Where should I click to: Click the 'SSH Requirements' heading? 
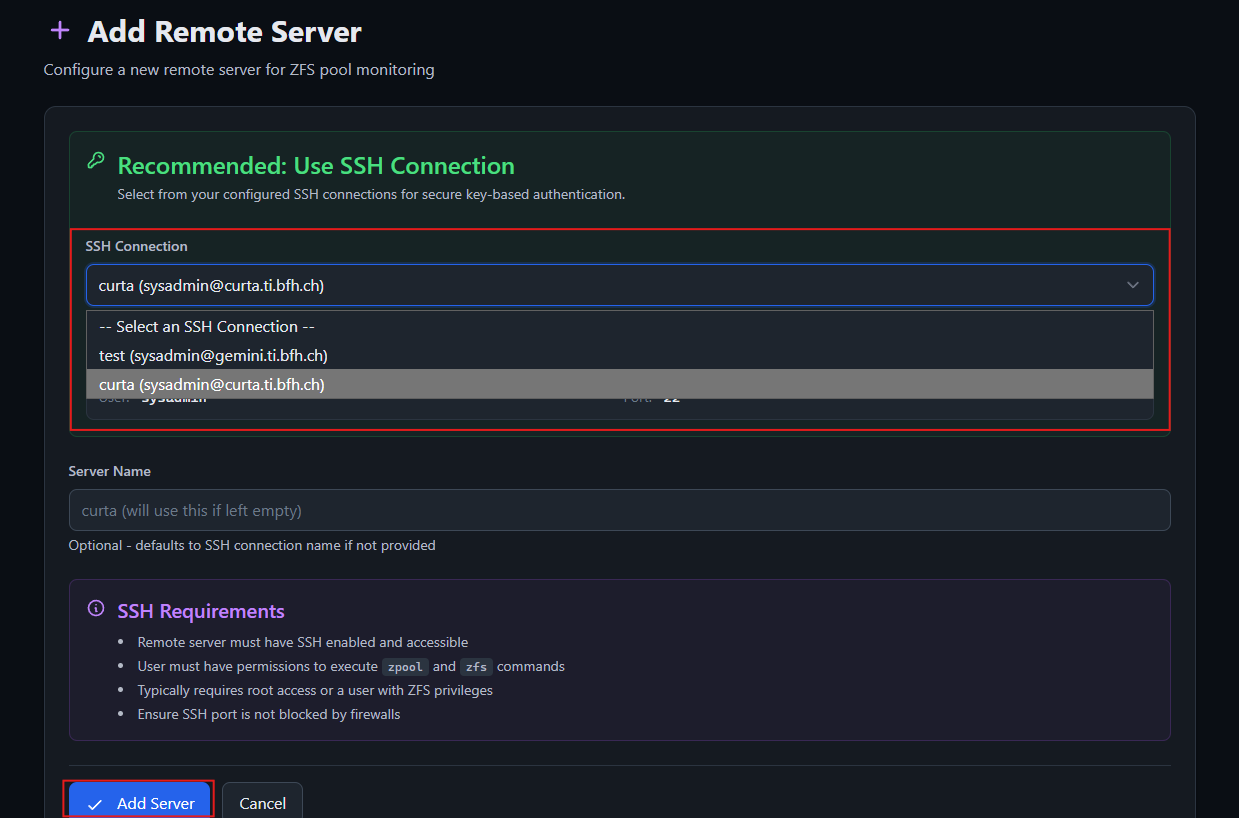201,611
